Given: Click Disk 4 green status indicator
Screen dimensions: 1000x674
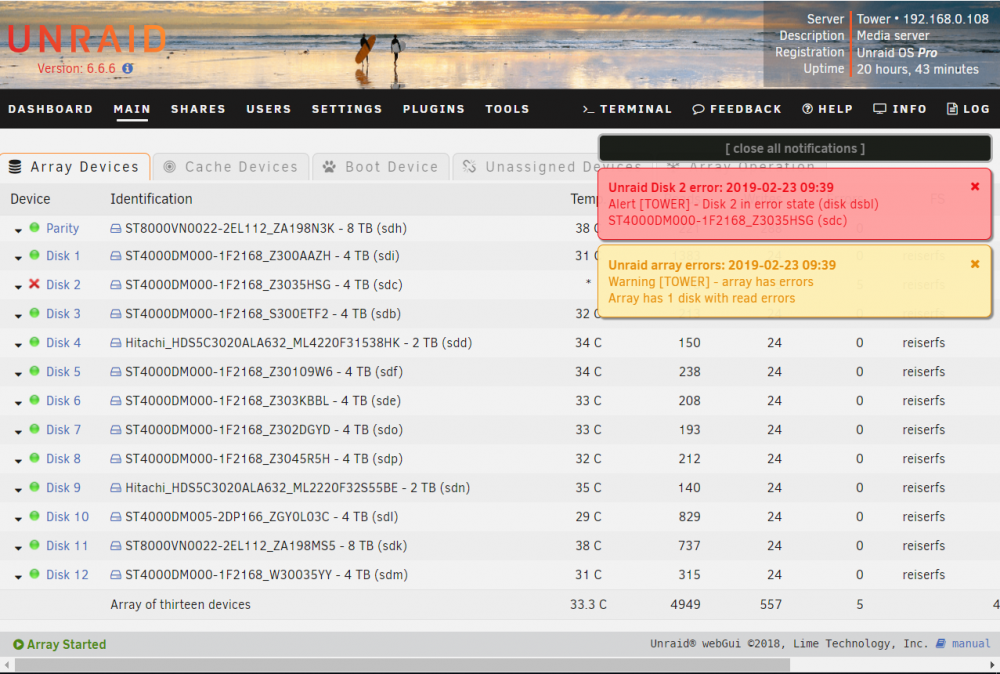Looking at the screenshot, I should 34,342.
